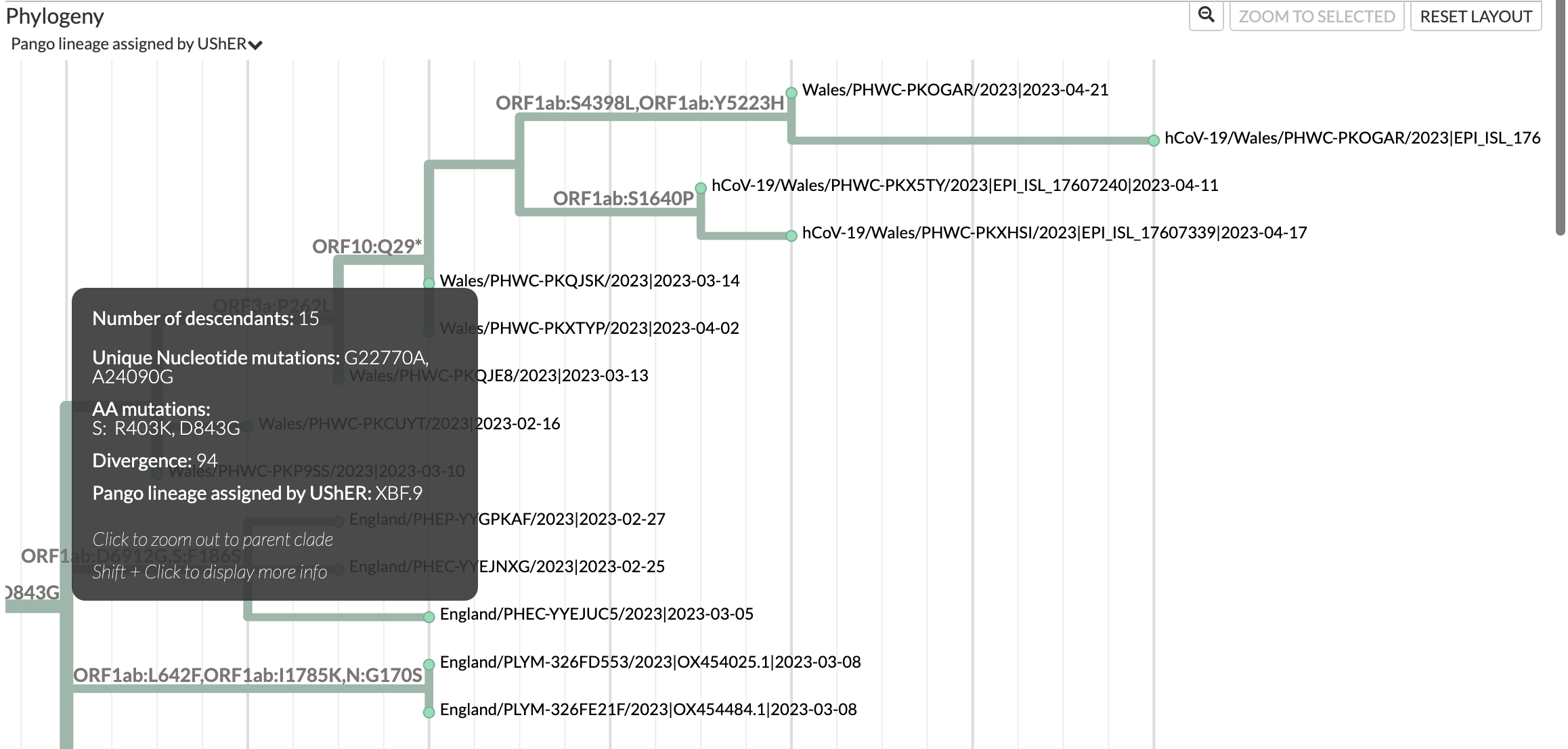Click the England/PHEC-YYEJUC5 tip node

pos(429,616)
